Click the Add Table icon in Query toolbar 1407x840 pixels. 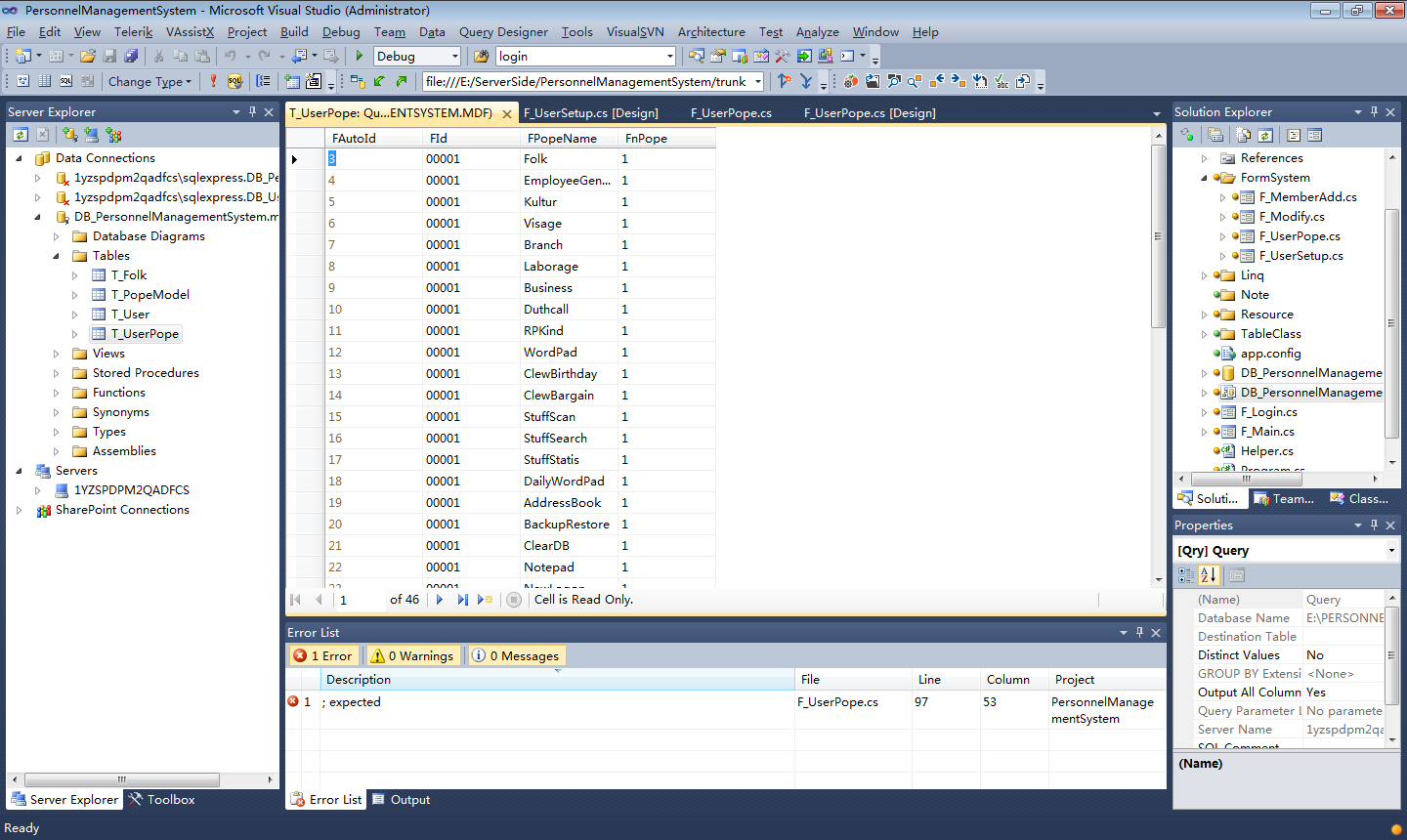click(292, 82)
